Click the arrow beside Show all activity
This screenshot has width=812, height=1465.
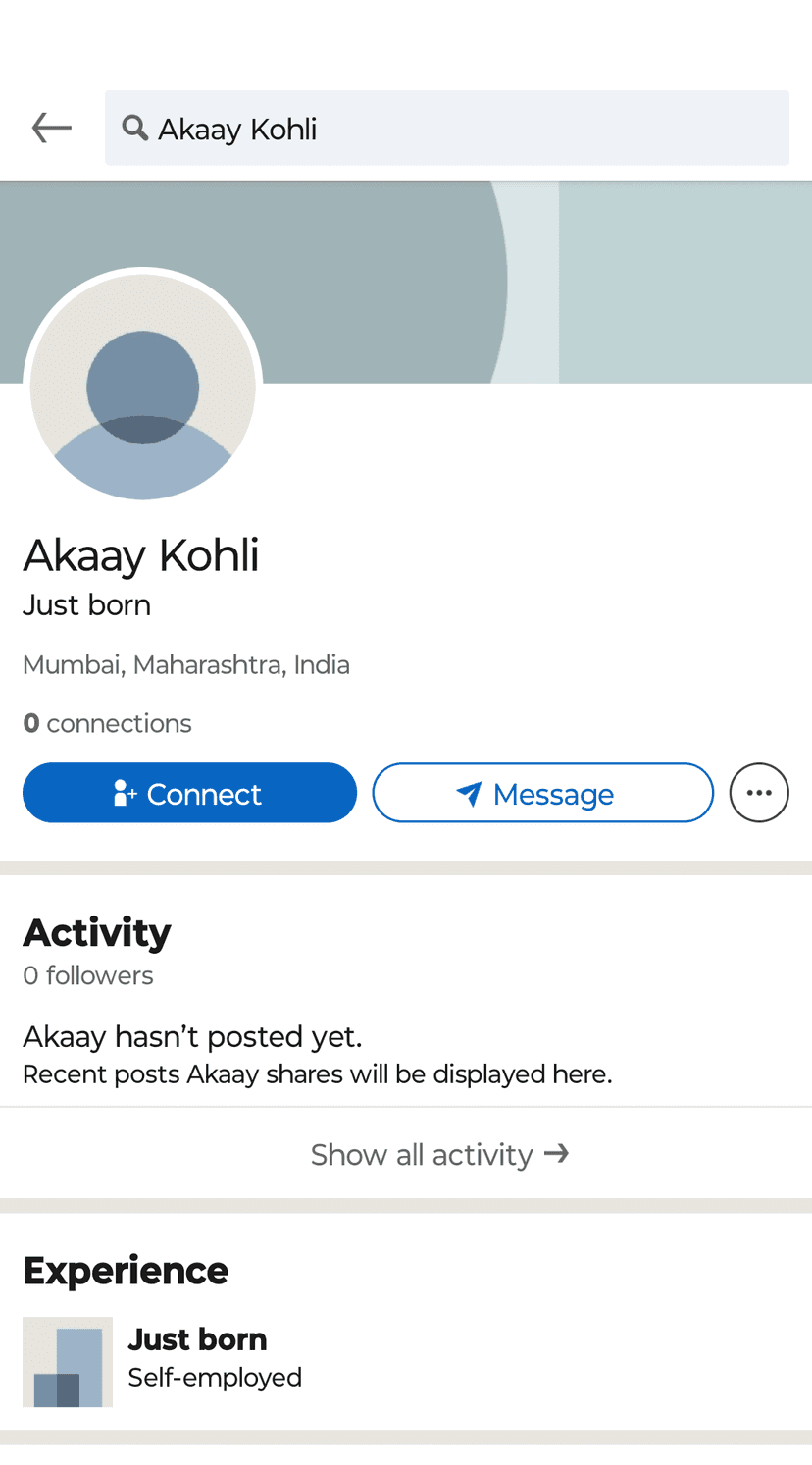pyautogui.click(x=557, y=1153)
